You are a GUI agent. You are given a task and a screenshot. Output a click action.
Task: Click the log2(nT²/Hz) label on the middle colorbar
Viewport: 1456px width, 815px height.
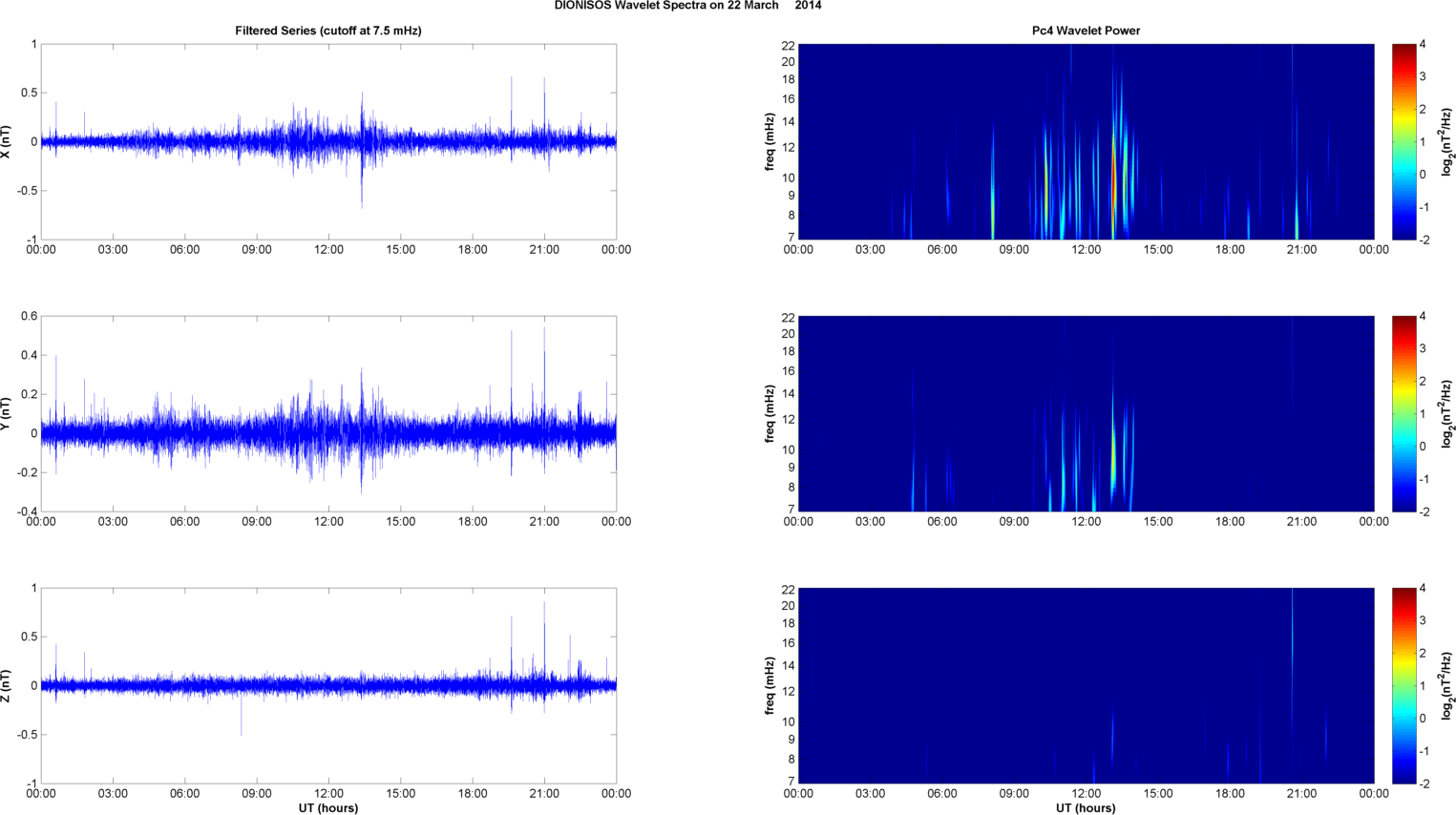click(1446, 413)
